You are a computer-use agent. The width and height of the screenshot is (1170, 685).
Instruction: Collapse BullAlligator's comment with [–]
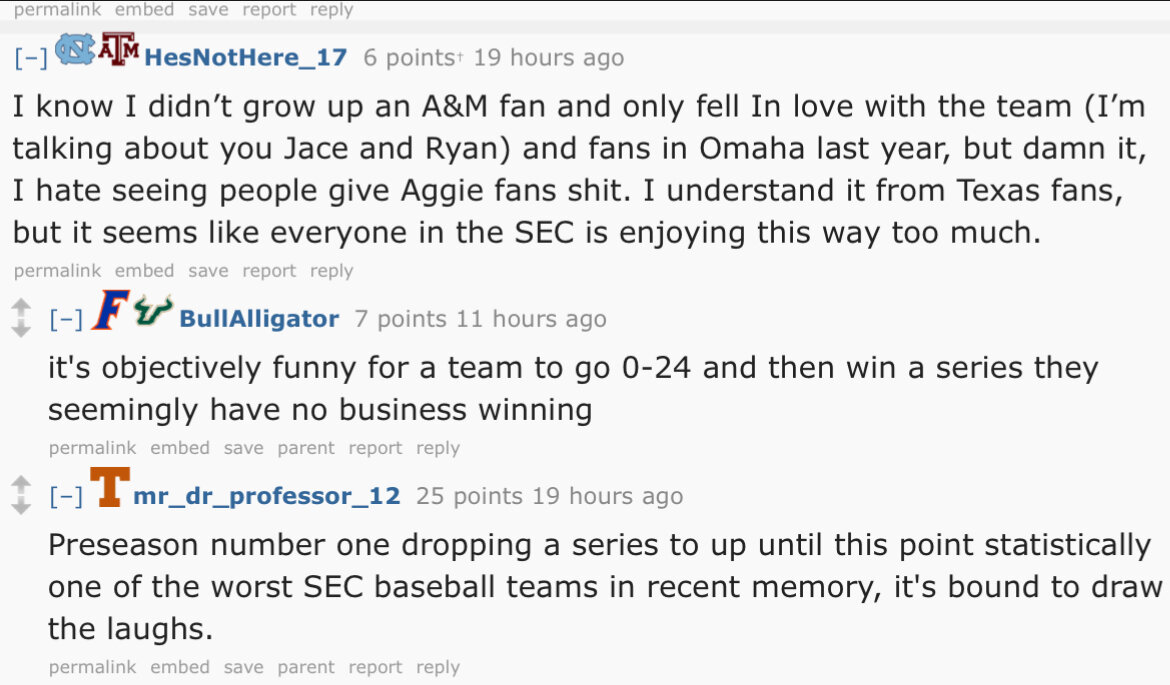pos(66,319)
